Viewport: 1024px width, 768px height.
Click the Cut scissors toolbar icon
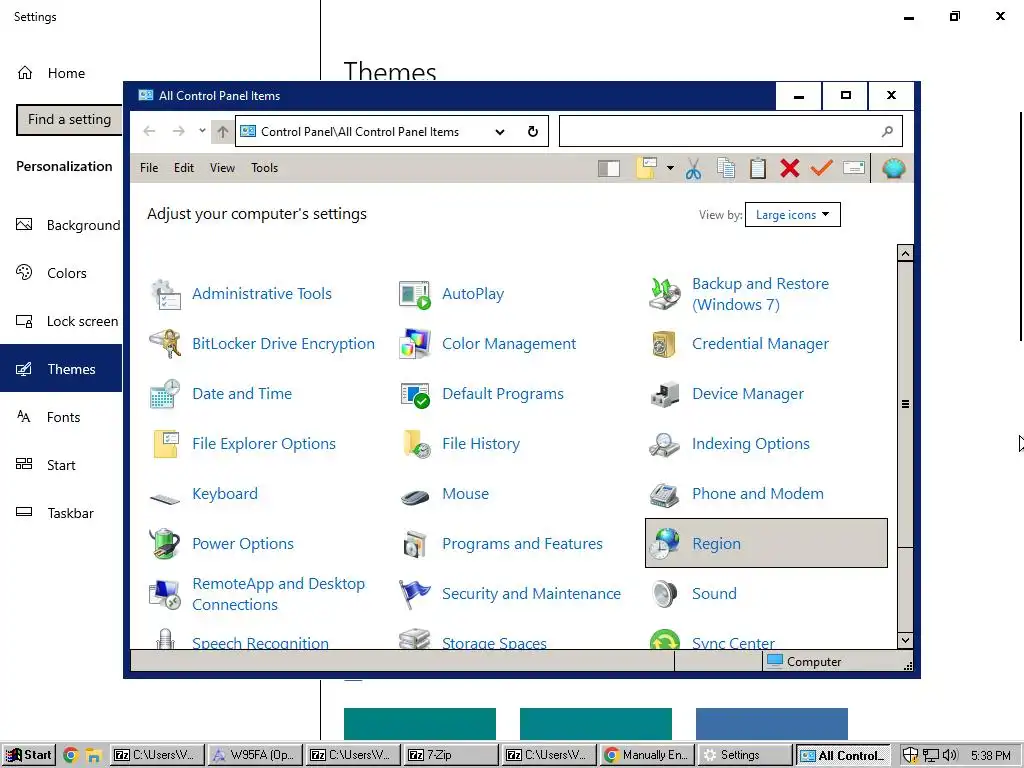click(694, 168)
